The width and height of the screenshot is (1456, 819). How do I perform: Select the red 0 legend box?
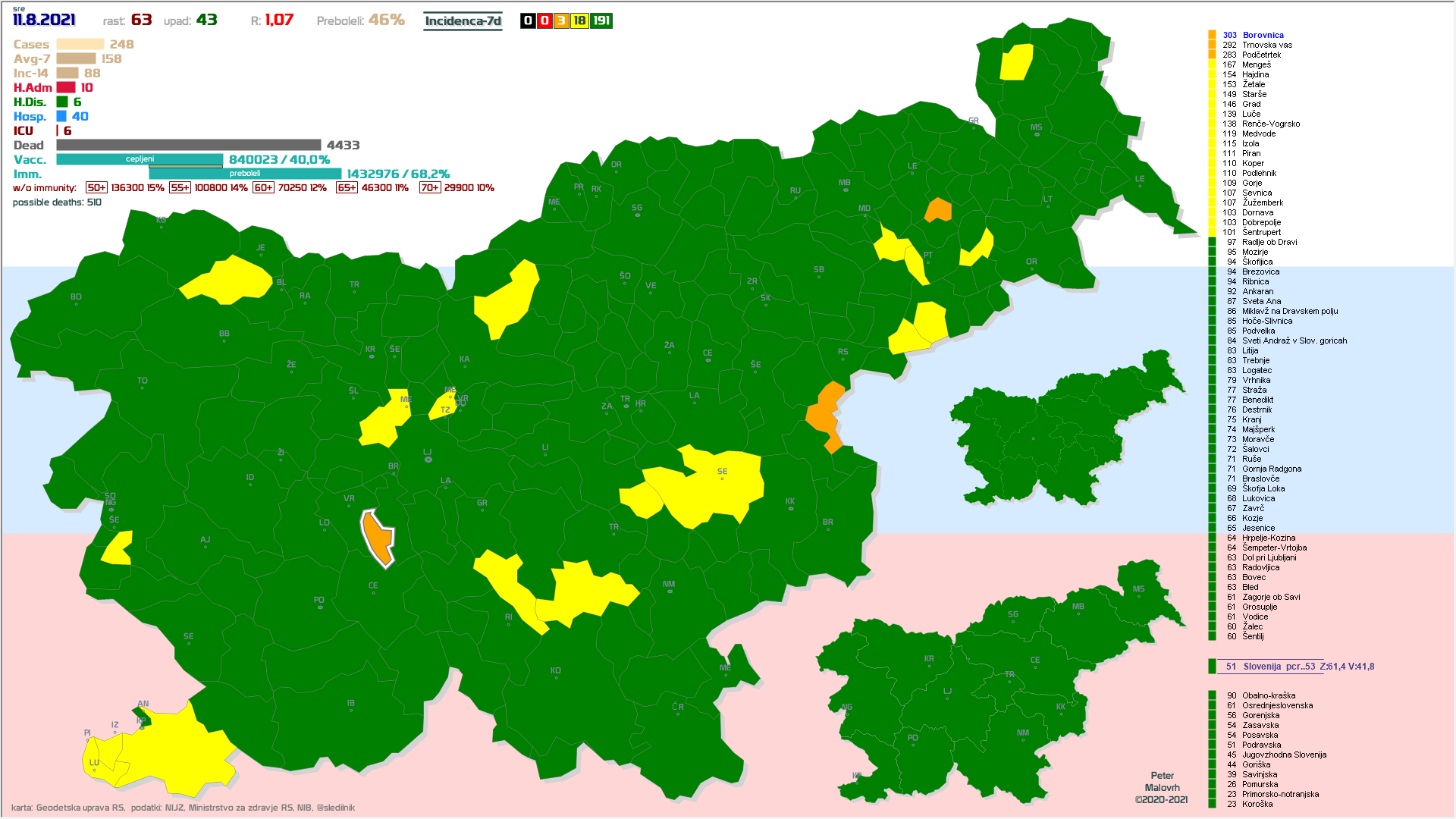coord(544,21)
